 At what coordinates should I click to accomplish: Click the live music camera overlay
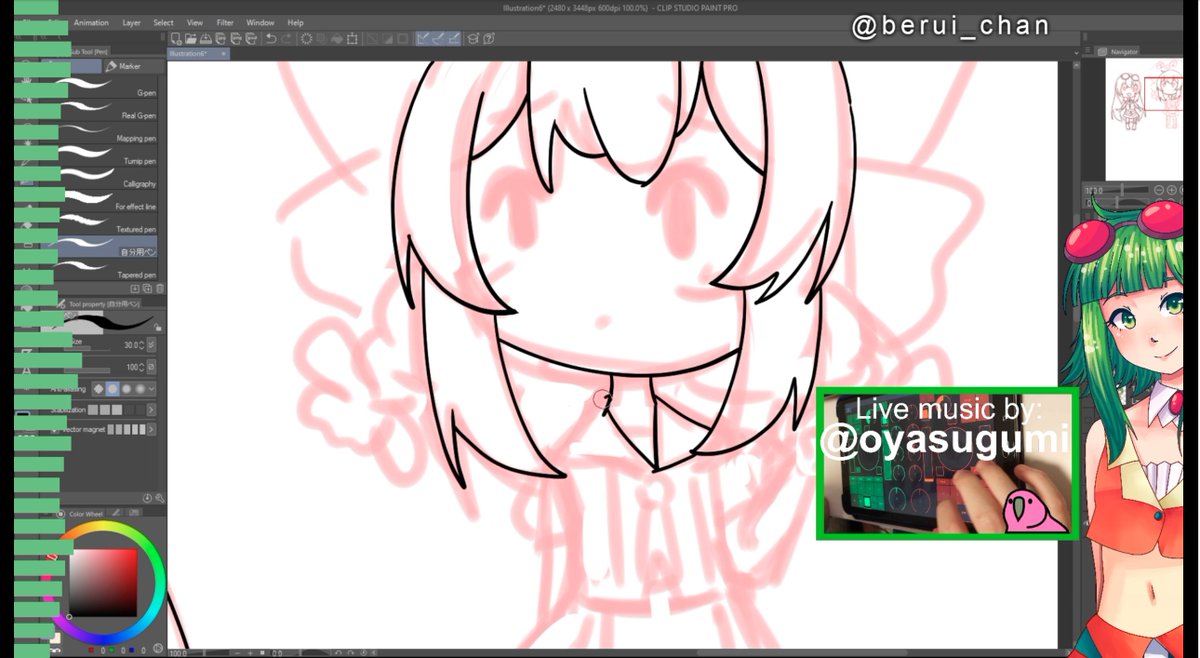[948, 463]
